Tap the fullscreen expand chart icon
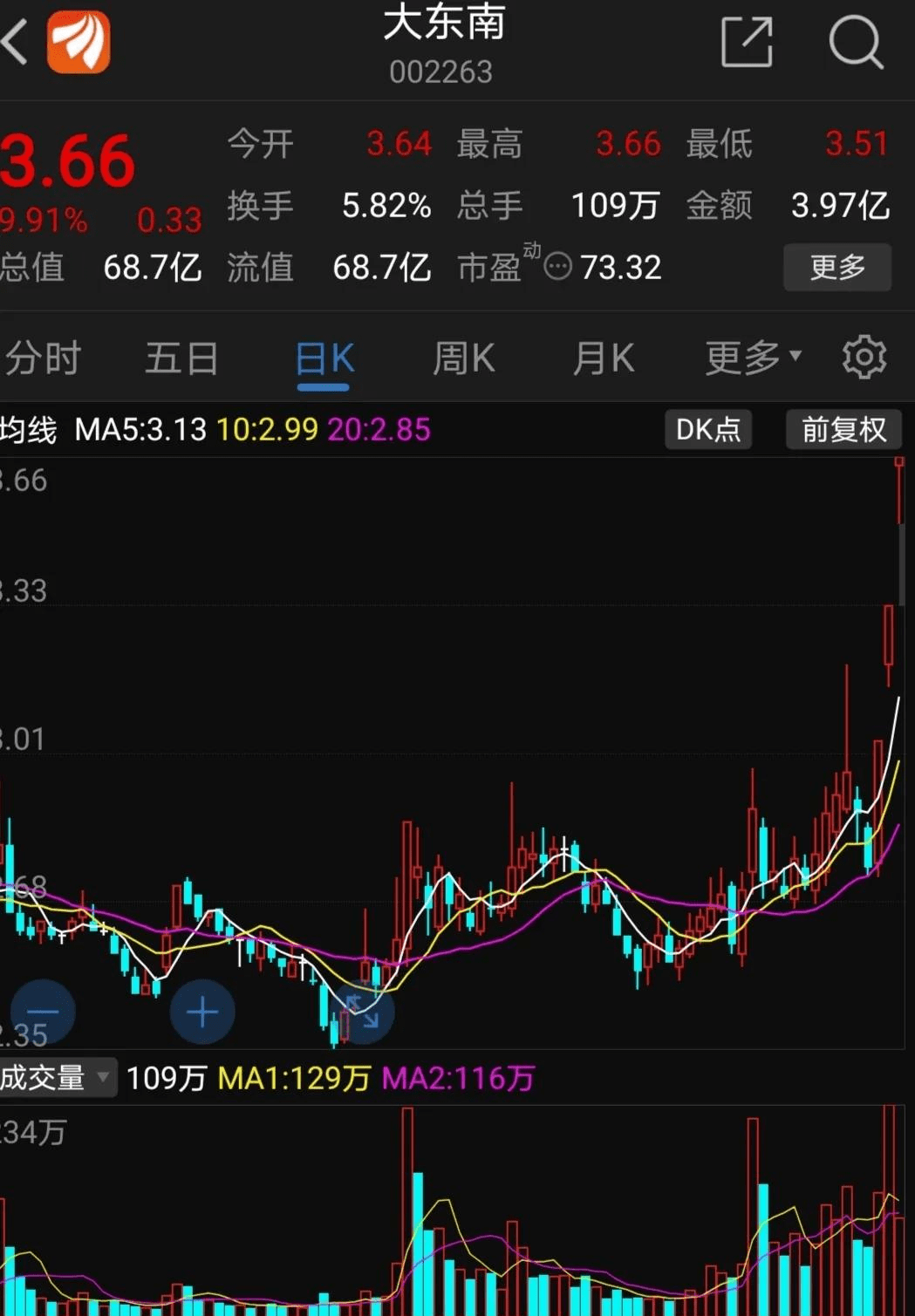 [363, 1013]
